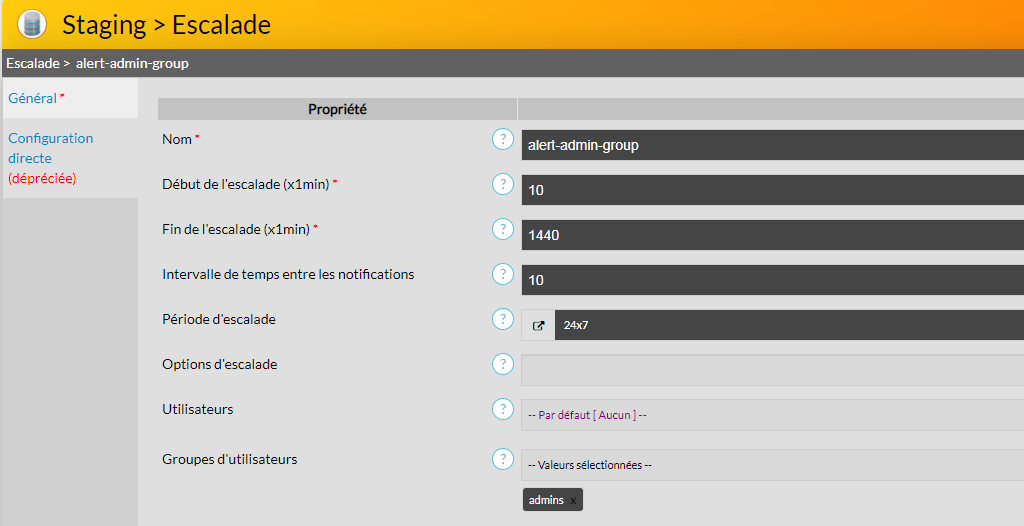This screenshot has width=1024, height=526.
Task: Select the Général tab
Action: pos(32,98)
